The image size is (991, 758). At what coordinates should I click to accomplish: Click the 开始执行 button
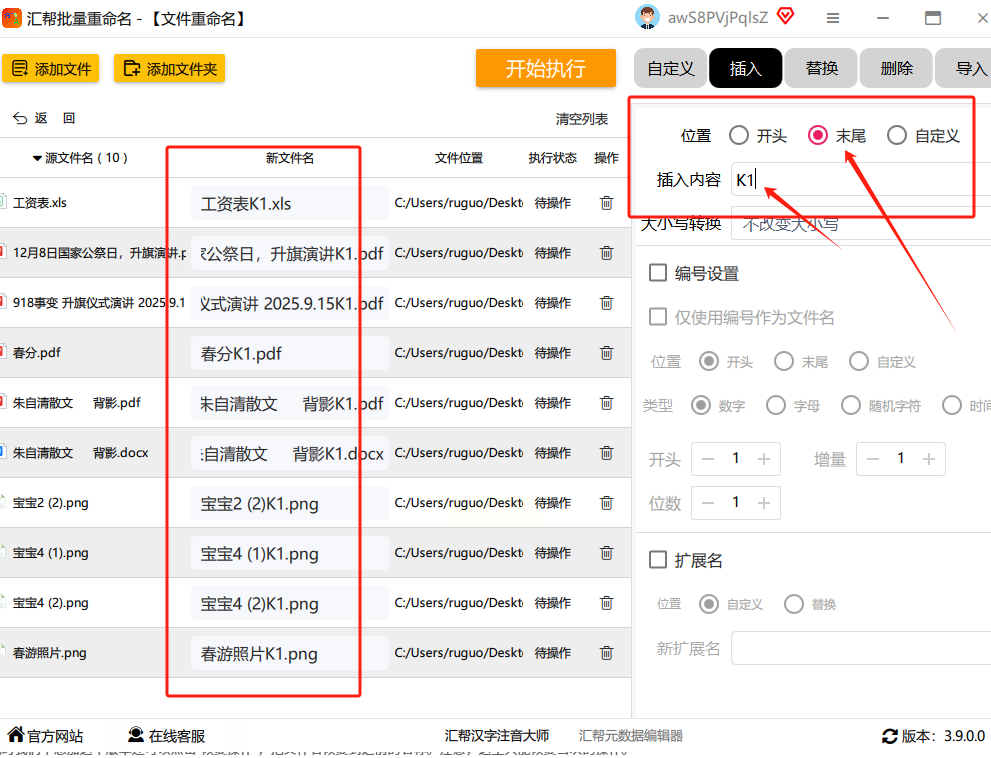click(545, 68)
